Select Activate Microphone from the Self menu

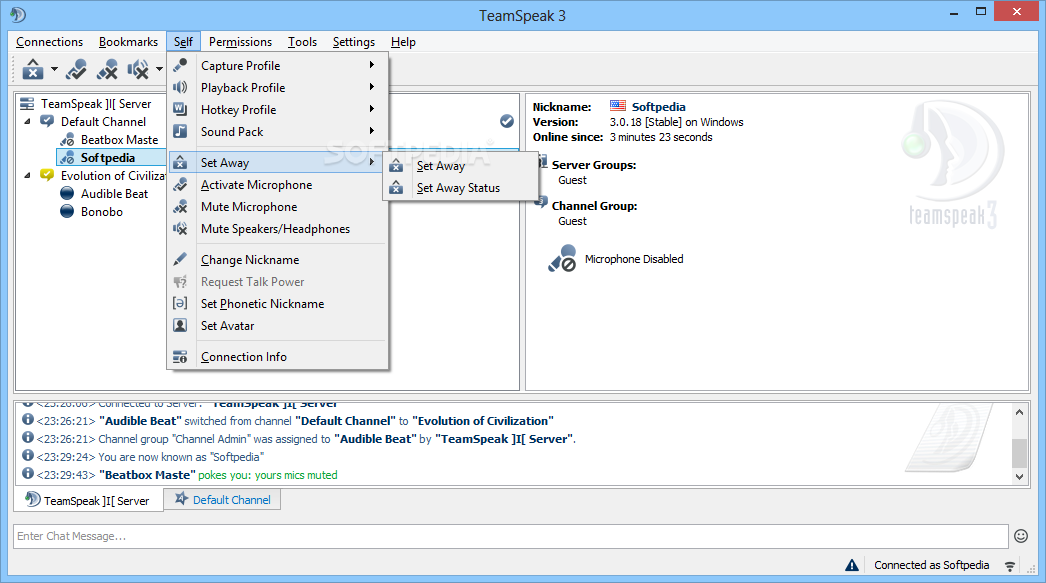278,185
